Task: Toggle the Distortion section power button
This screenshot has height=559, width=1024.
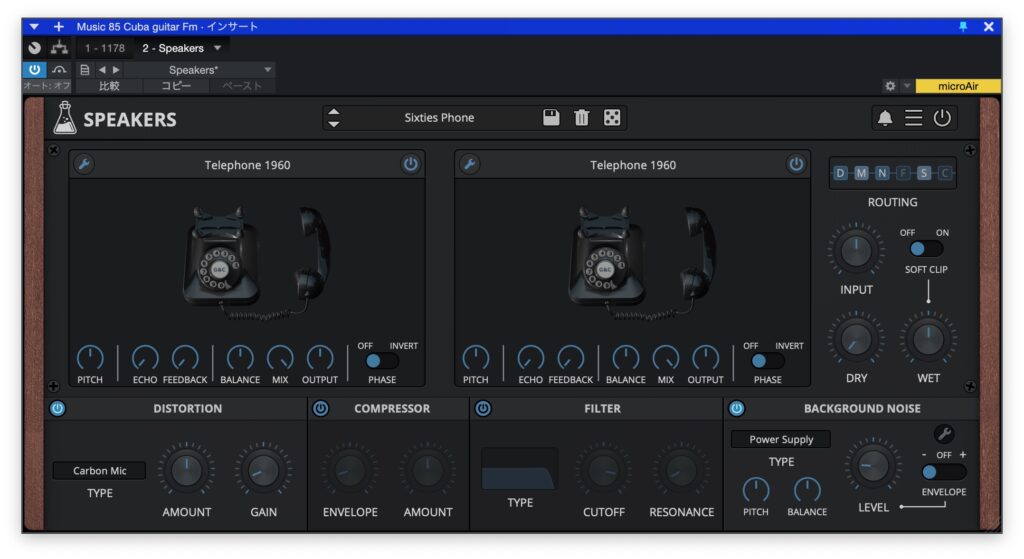Action: point(57,408)
